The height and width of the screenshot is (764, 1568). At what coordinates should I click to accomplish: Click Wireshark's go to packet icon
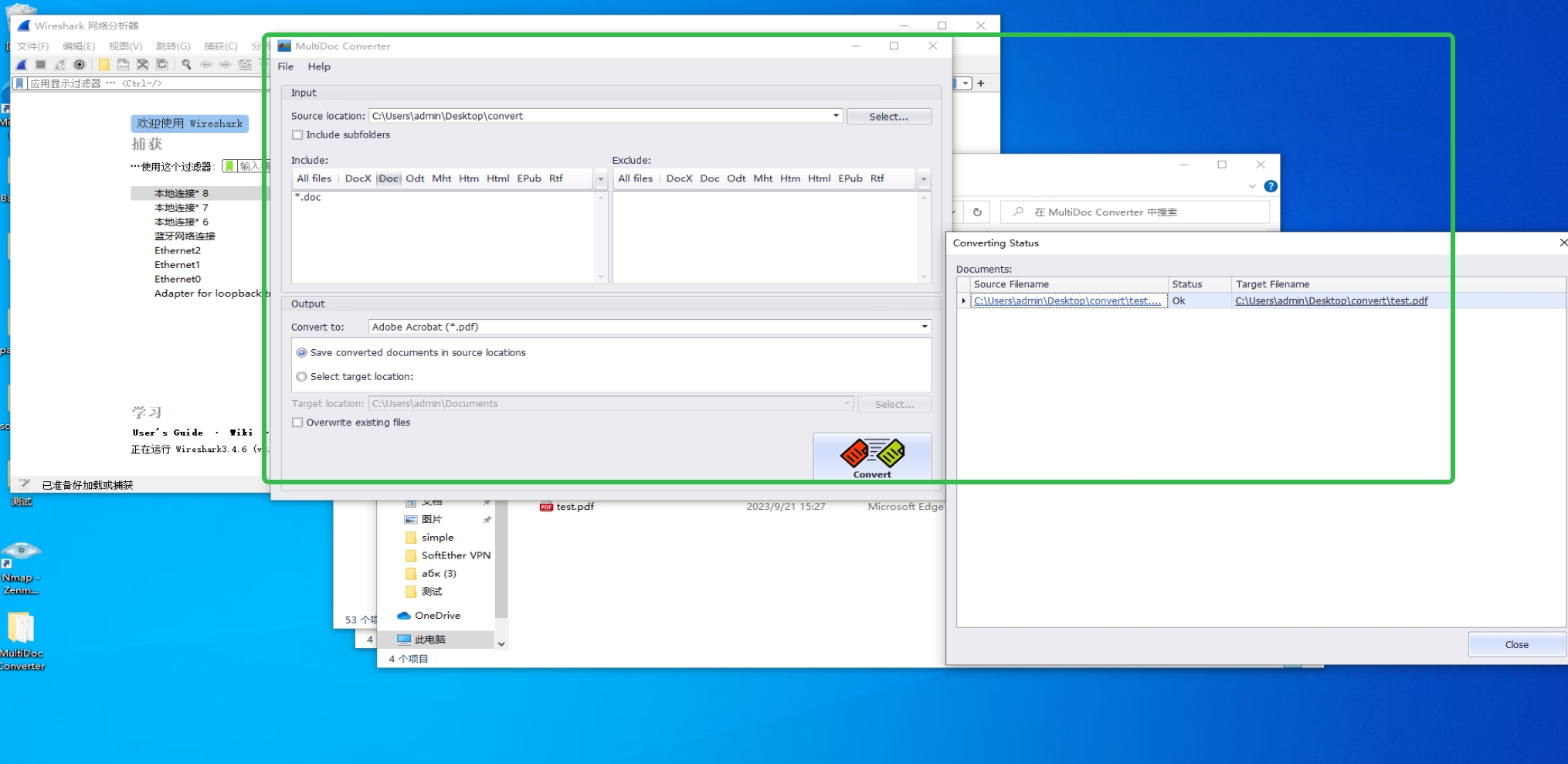(x=245, y=65)
